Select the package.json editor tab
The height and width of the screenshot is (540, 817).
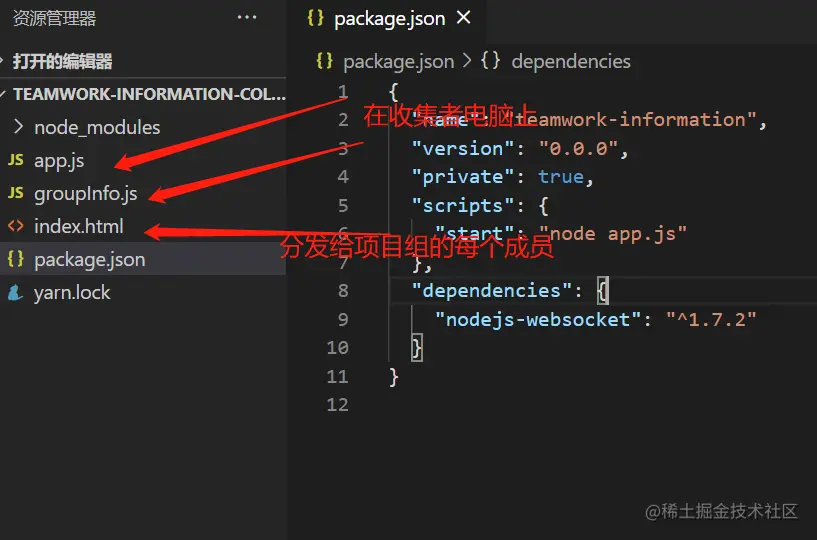pos(389,19)
